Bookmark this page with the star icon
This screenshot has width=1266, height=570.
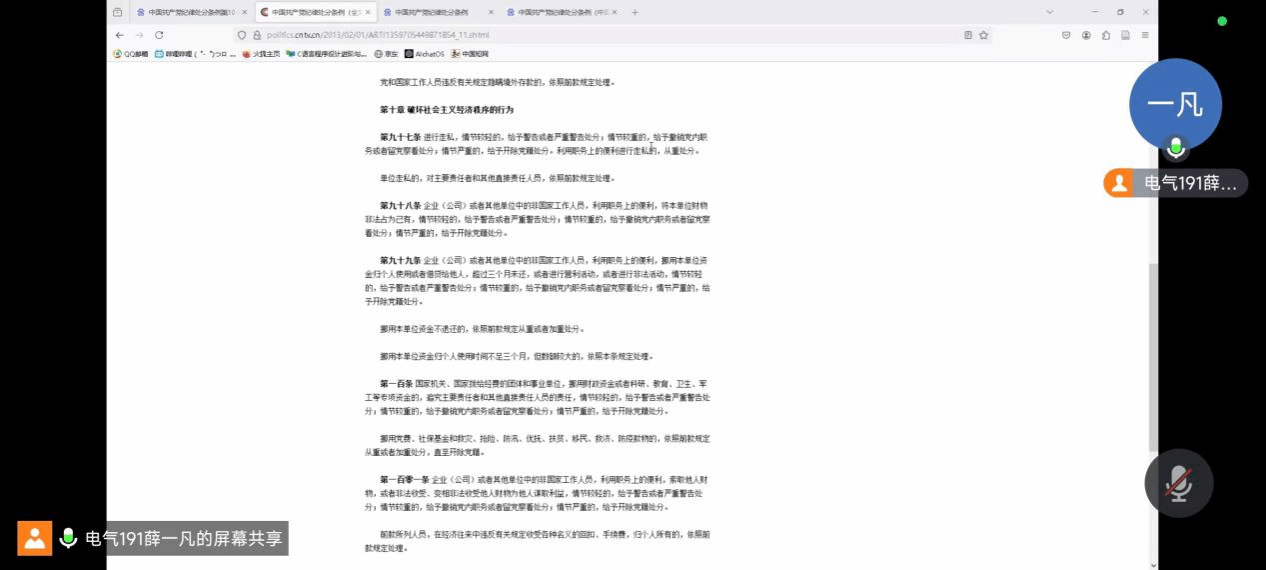[x=984, y=34]
